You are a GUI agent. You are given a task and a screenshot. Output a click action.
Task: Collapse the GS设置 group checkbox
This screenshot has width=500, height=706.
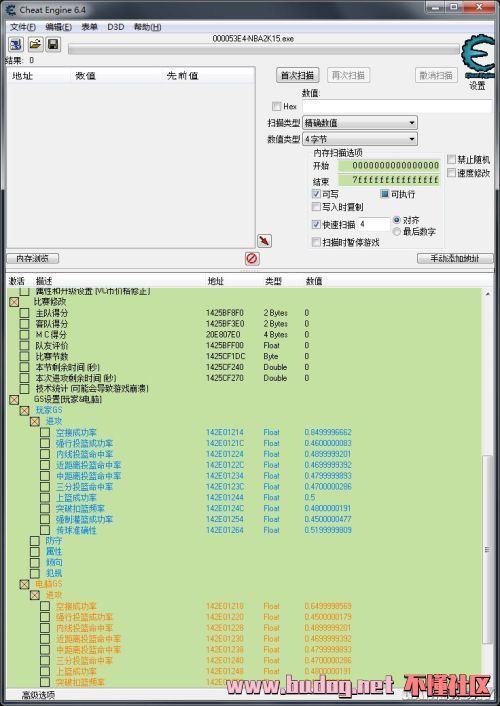[14, 399]
